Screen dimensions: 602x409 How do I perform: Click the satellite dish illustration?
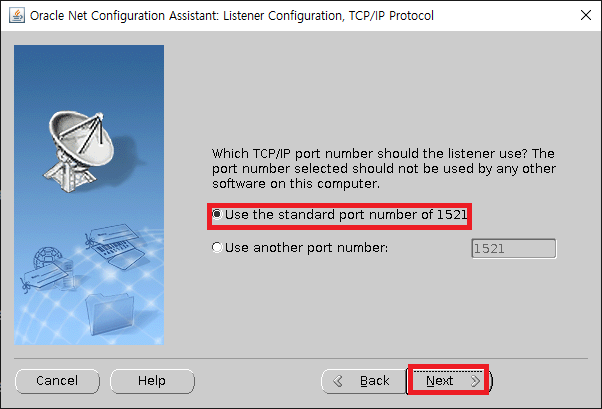tap(80, 151)
